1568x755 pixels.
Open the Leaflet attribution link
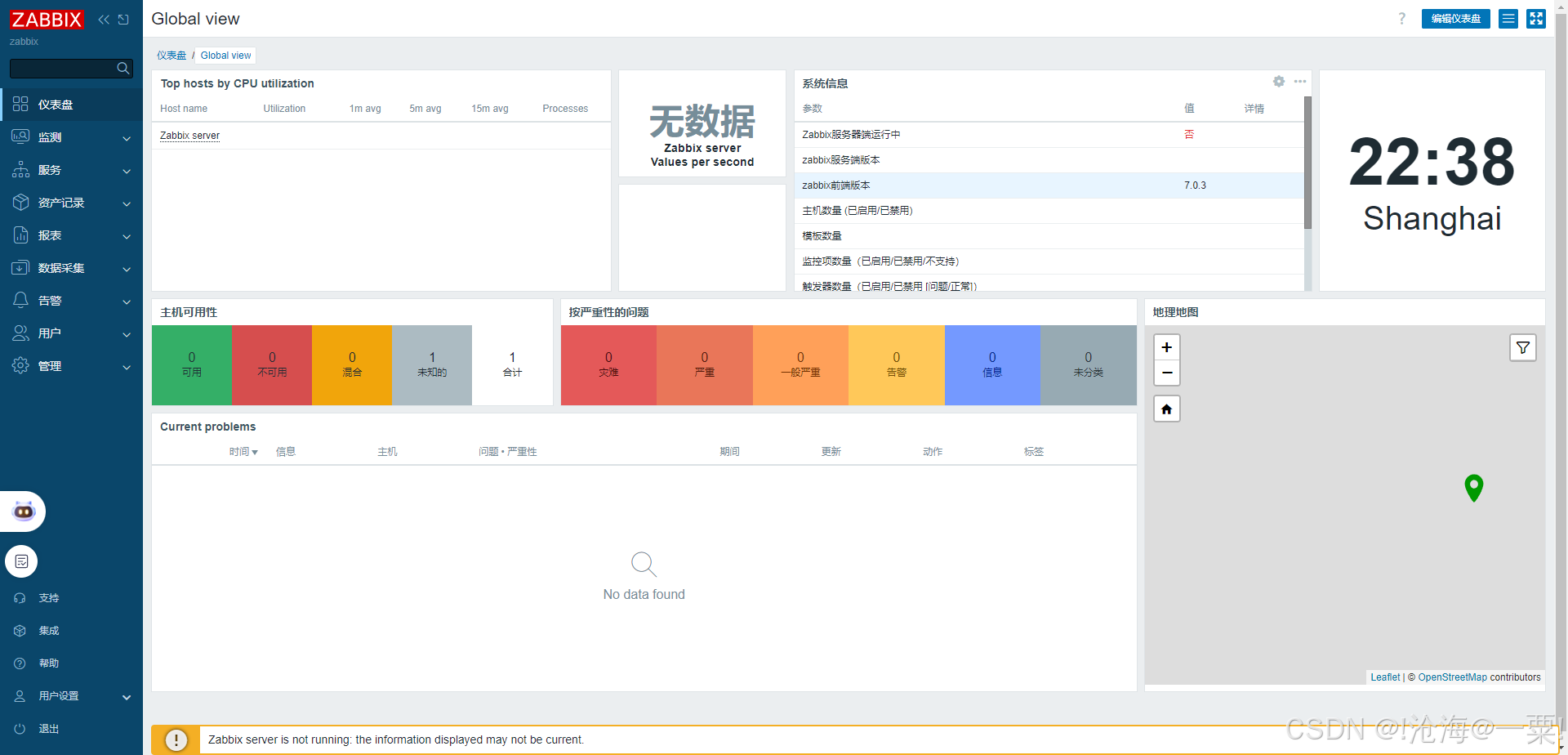coord(1385,677)
